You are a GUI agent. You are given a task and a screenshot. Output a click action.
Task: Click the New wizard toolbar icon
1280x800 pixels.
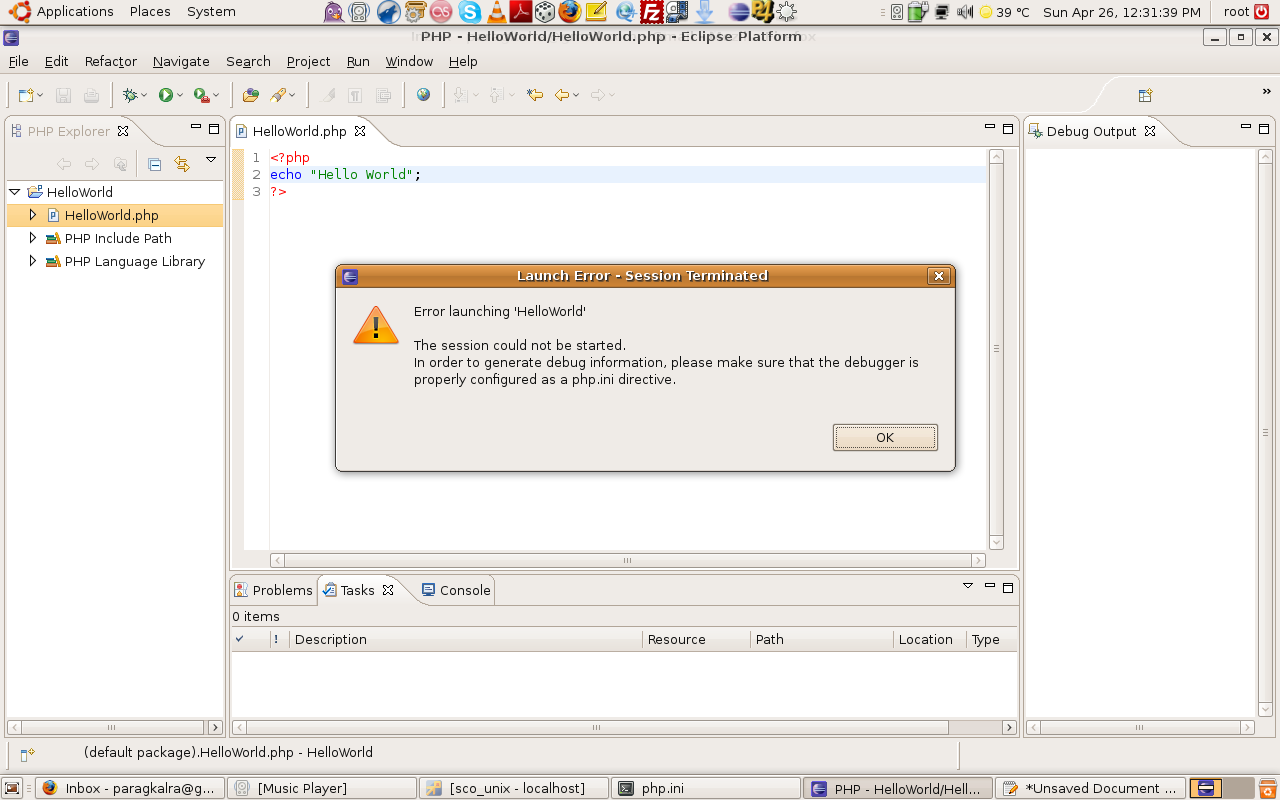tap(26, 95)
